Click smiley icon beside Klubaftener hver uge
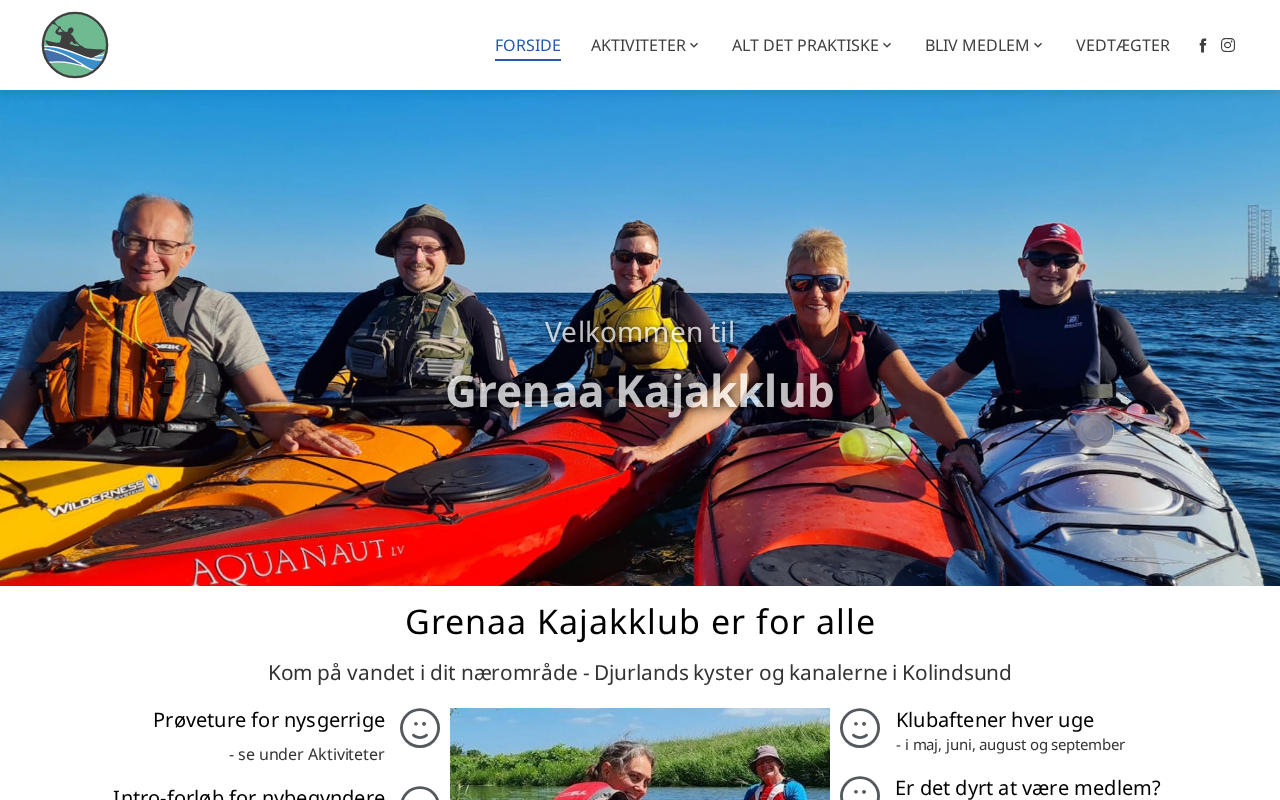 860,728
